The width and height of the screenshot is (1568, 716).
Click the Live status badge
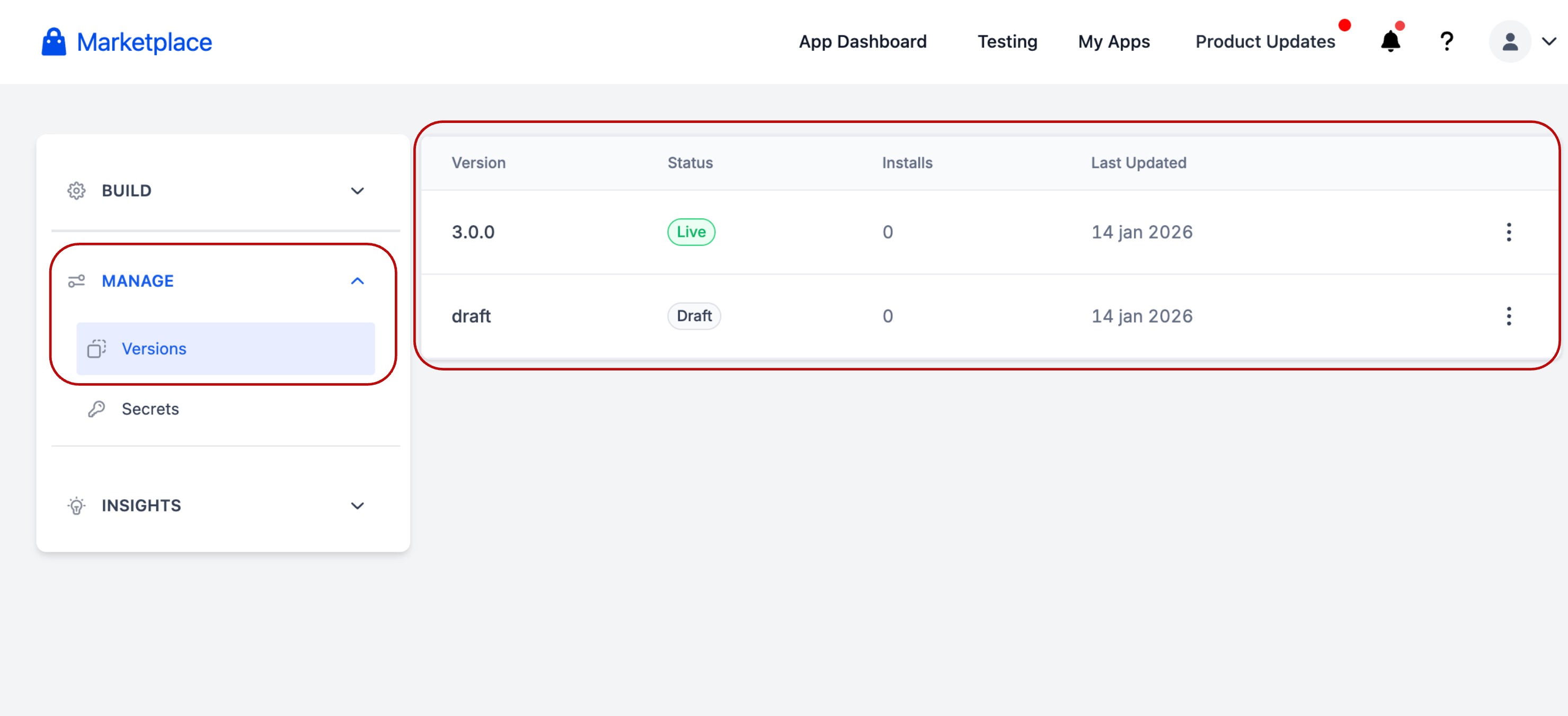pos(690,232)
